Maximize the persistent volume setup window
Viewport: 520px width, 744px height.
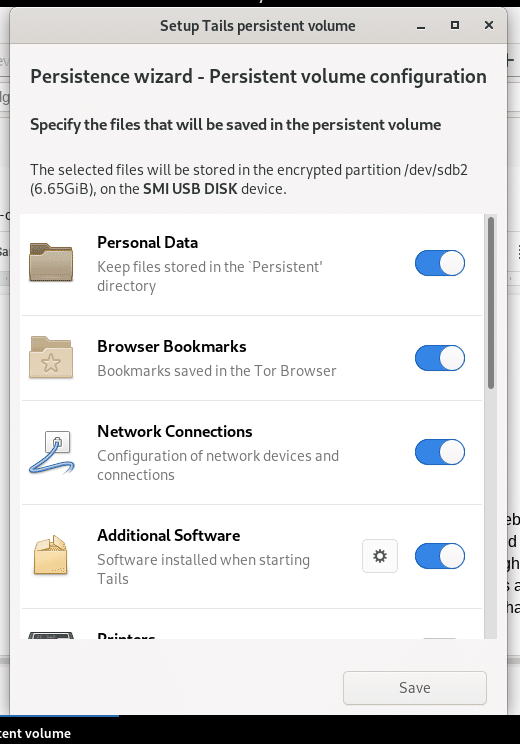click(455, 25)
